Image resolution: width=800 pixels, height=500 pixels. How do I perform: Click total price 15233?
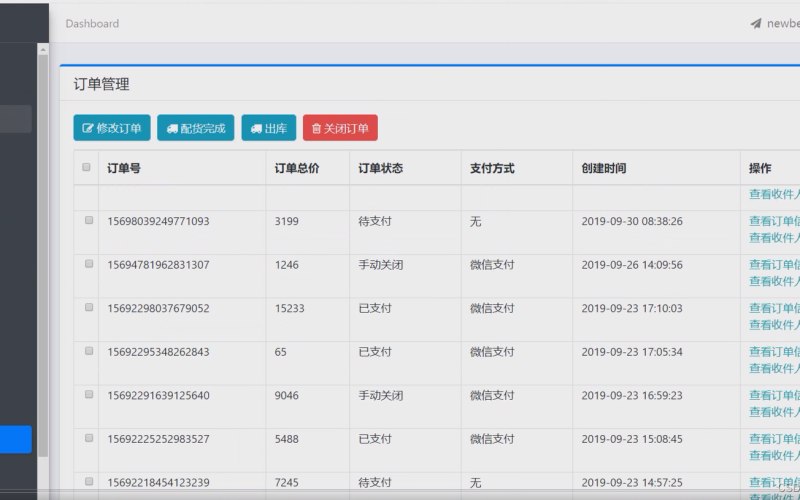pyautogui.click(x=289, y=308)
